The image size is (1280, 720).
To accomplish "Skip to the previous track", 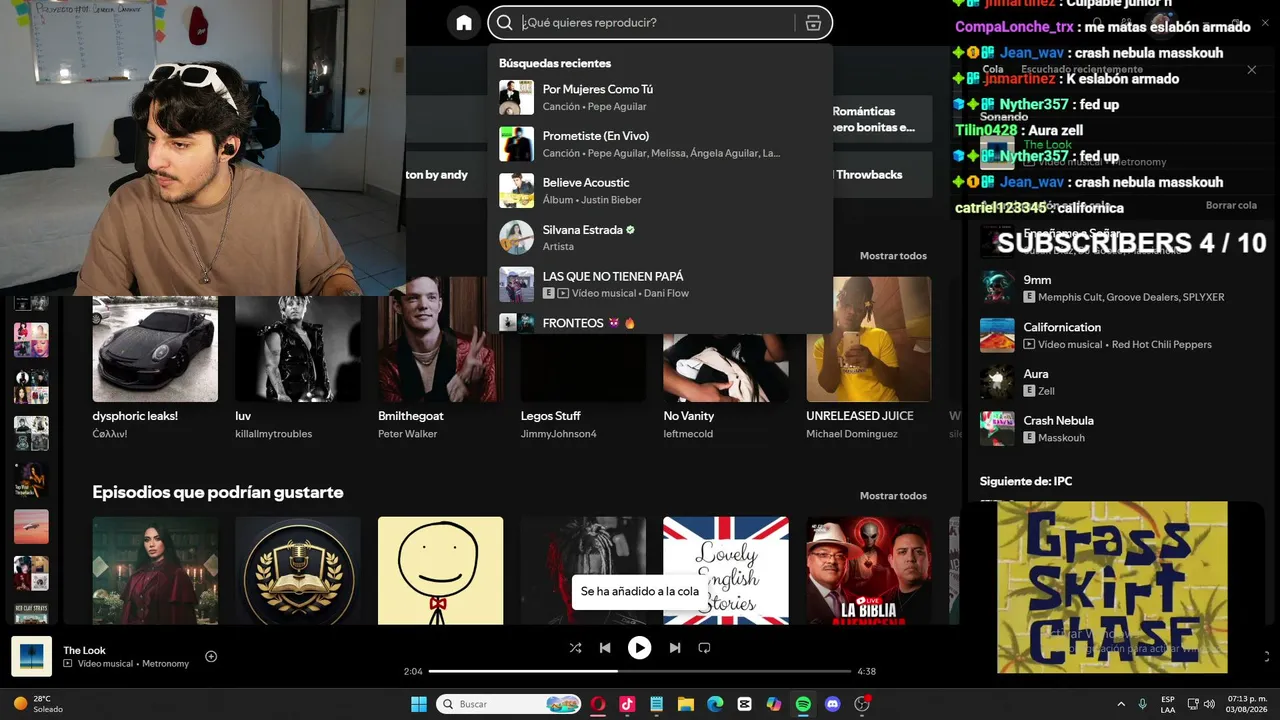I will (x=605, y=648).
